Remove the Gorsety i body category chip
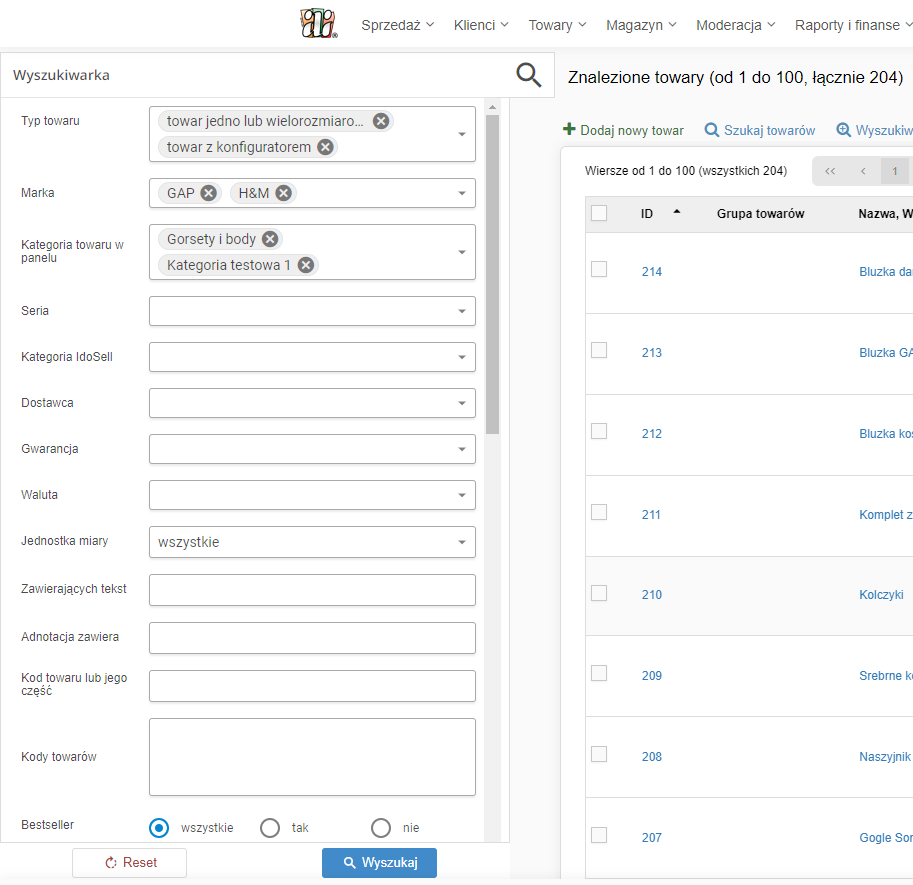 [270, 239]
